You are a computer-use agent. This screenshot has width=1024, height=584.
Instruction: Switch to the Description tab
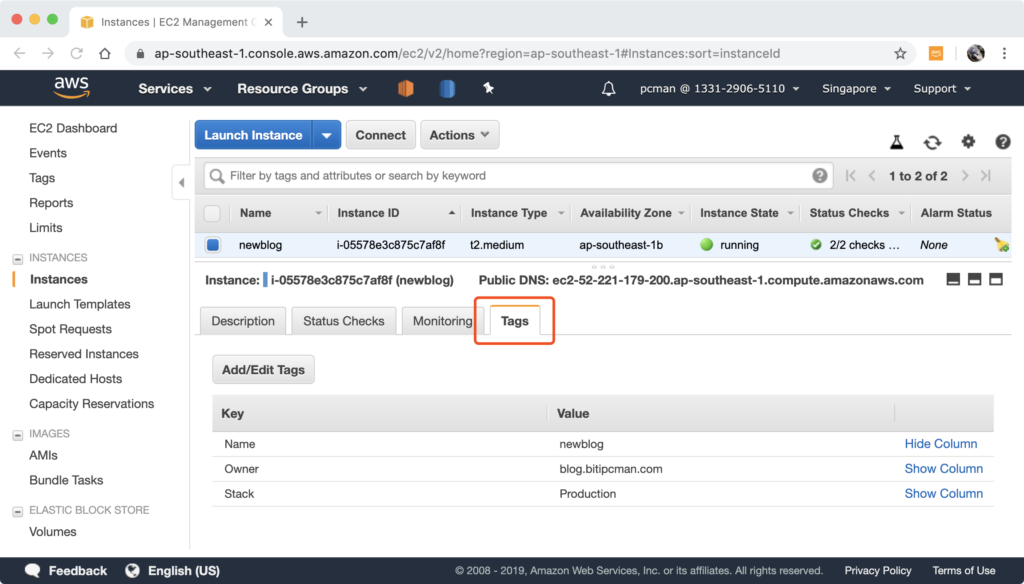[243, 321]
